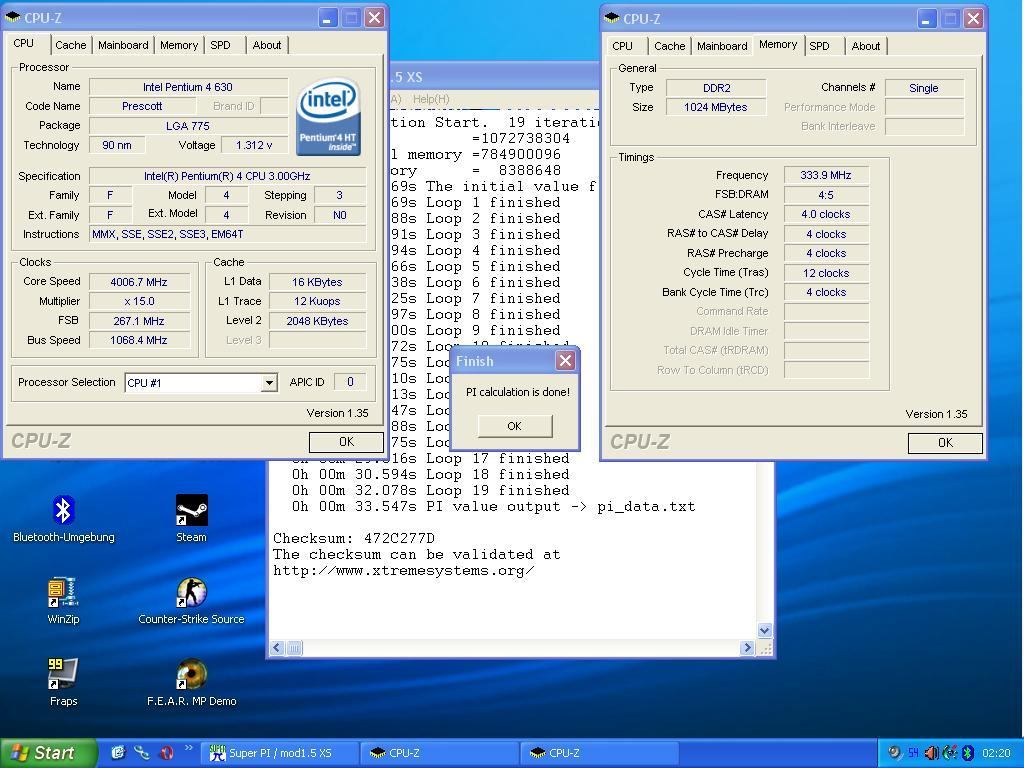Minimize the left CPU-Z window
1024x768 pixels.
(x=327, y=18)
